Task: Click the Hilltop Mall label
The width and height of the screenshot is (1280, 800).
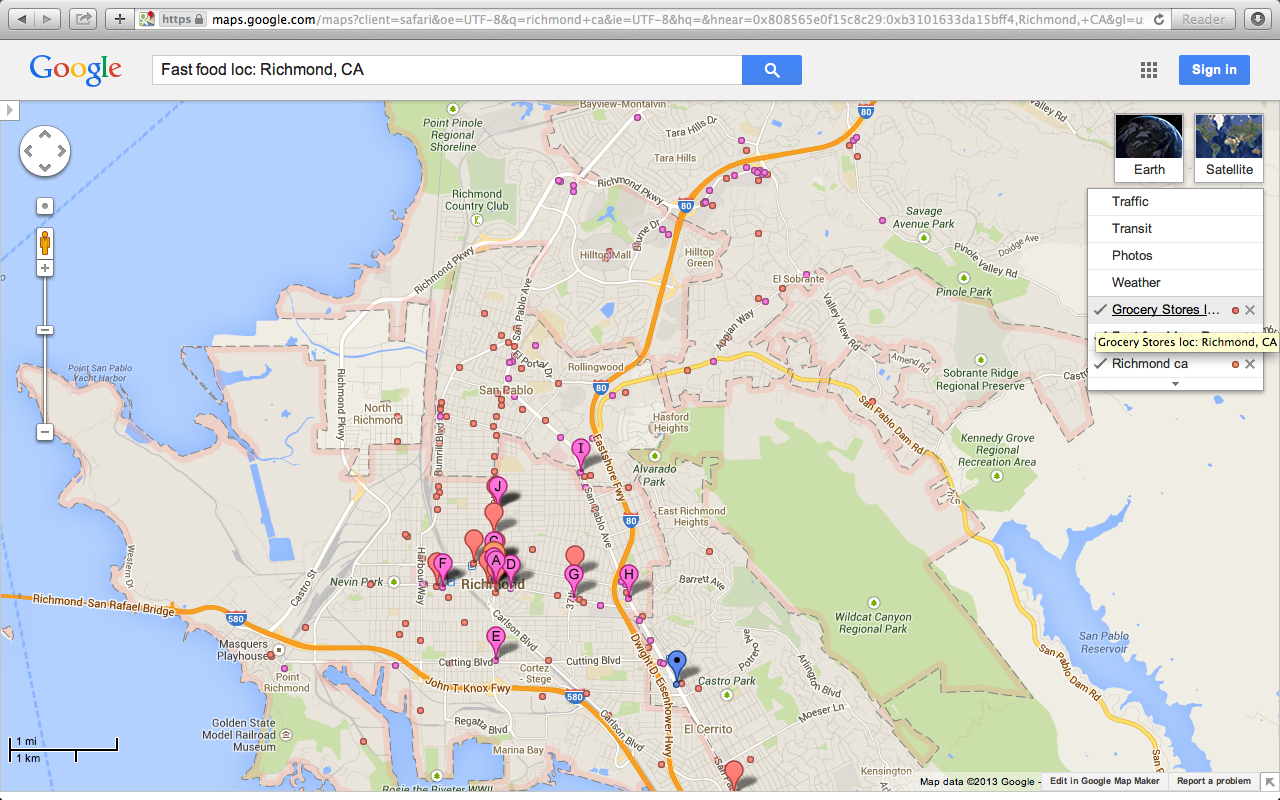Action: click(605, 255)
